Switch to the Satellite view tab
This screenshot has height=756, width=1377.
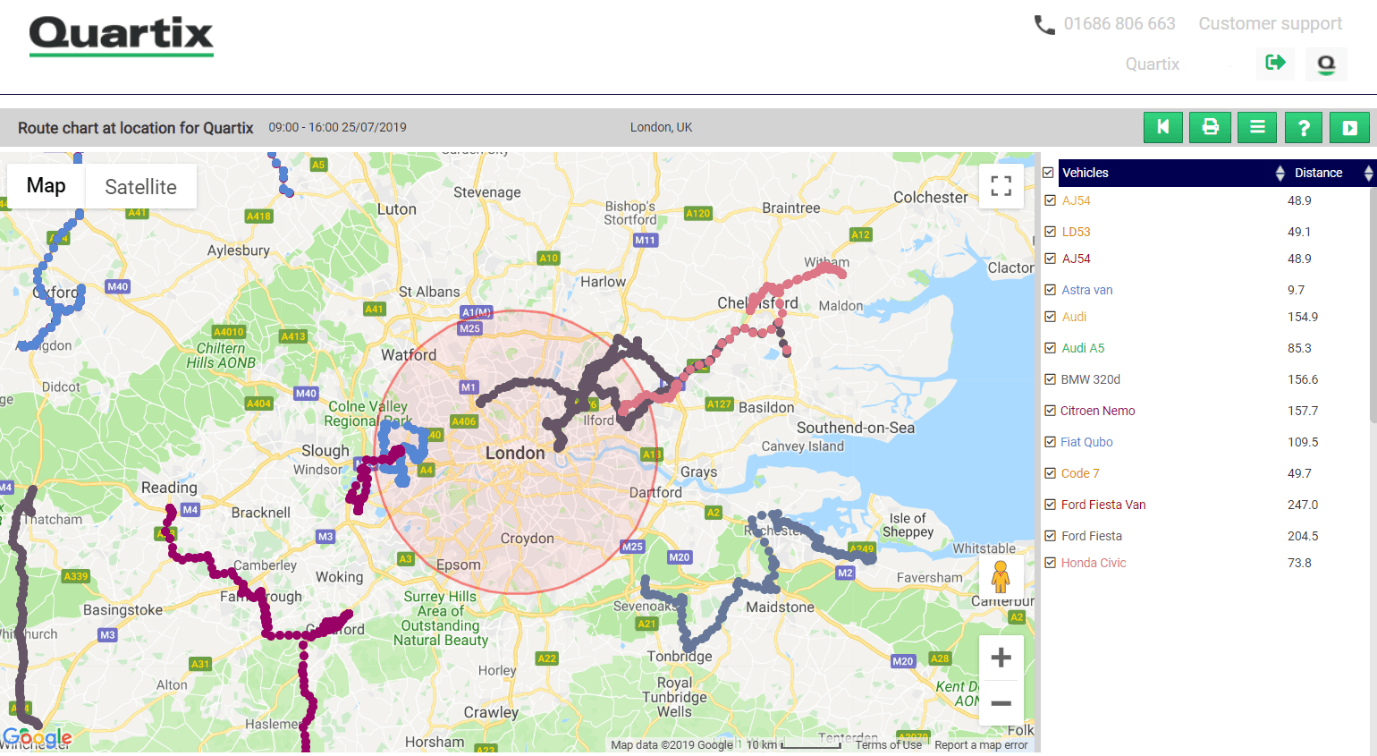[141, 186]
